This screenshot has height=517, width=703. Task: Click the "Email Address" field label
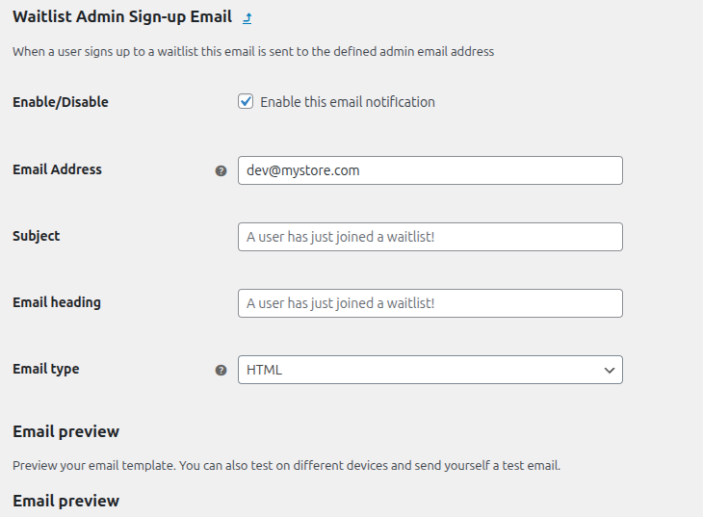(57, 170)
